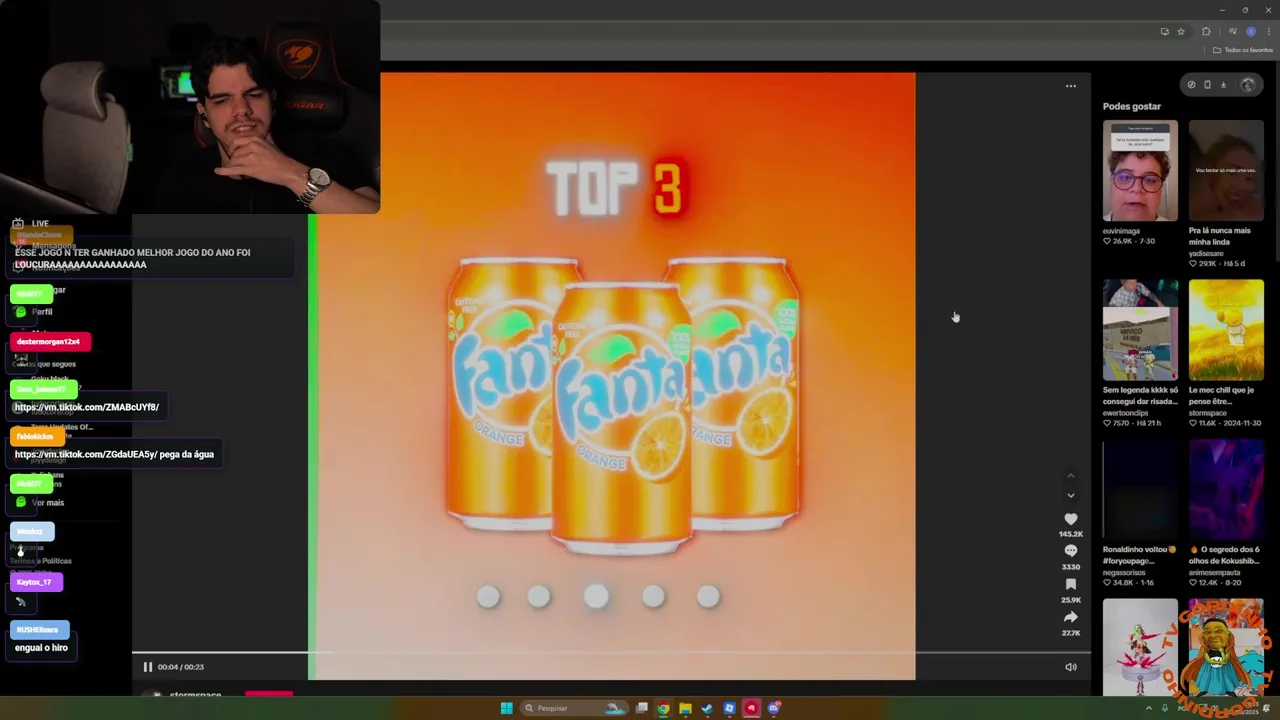Click the compass icon in the top pill
This screenshot has height=720, width=1280.
coord(1191,85)
